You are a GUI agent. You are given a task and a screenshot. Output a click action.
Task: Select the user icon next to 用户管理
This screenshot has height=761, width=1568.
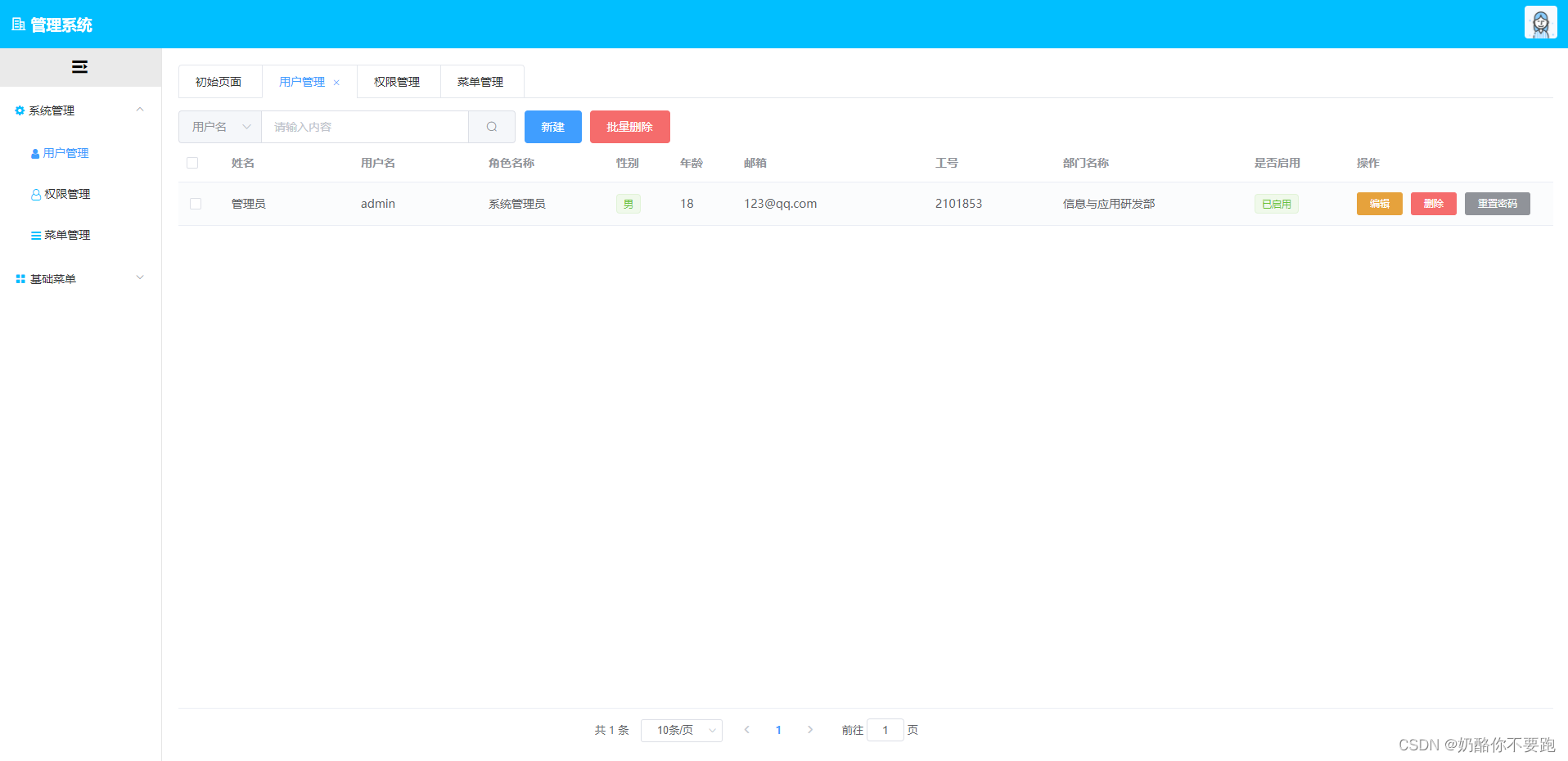[34, 153]
